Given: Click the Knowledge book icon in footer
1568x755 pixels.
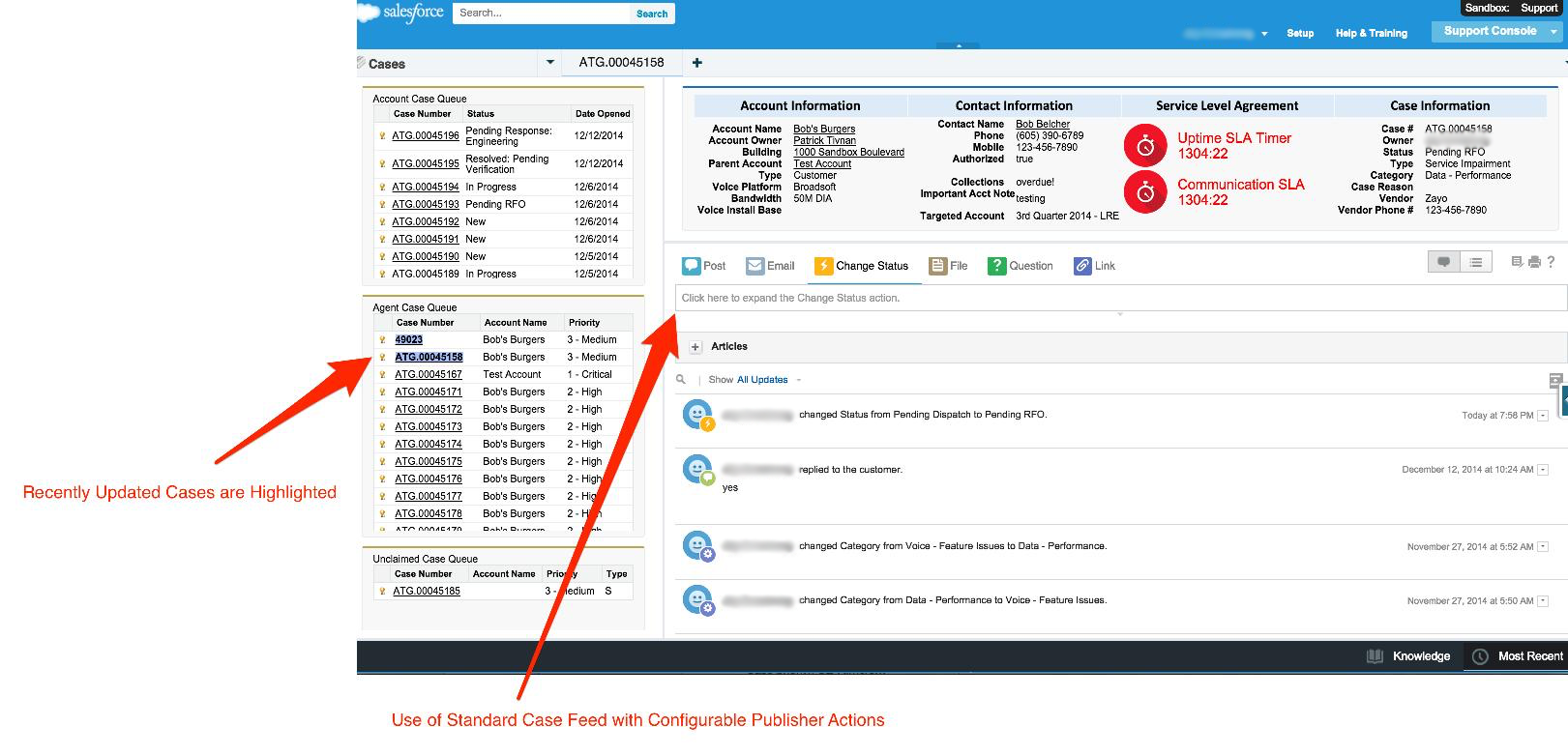Looking at the screenshot, I should (1375, 656).
